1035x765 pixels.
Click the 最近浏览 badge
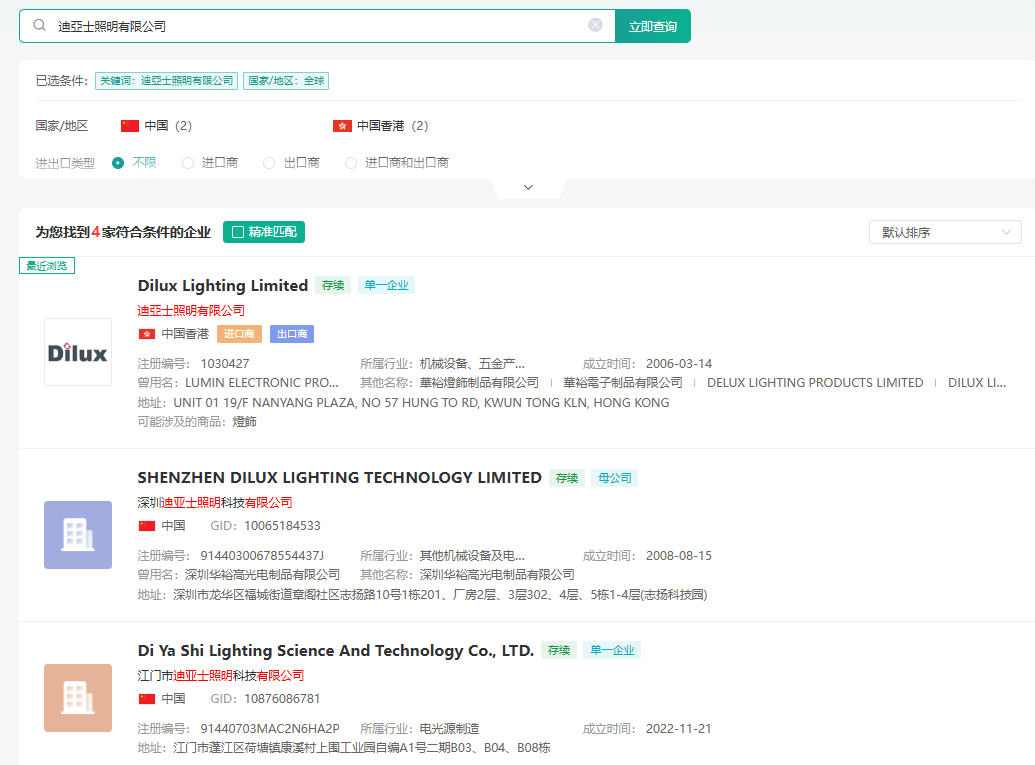(x=47, y=265)
